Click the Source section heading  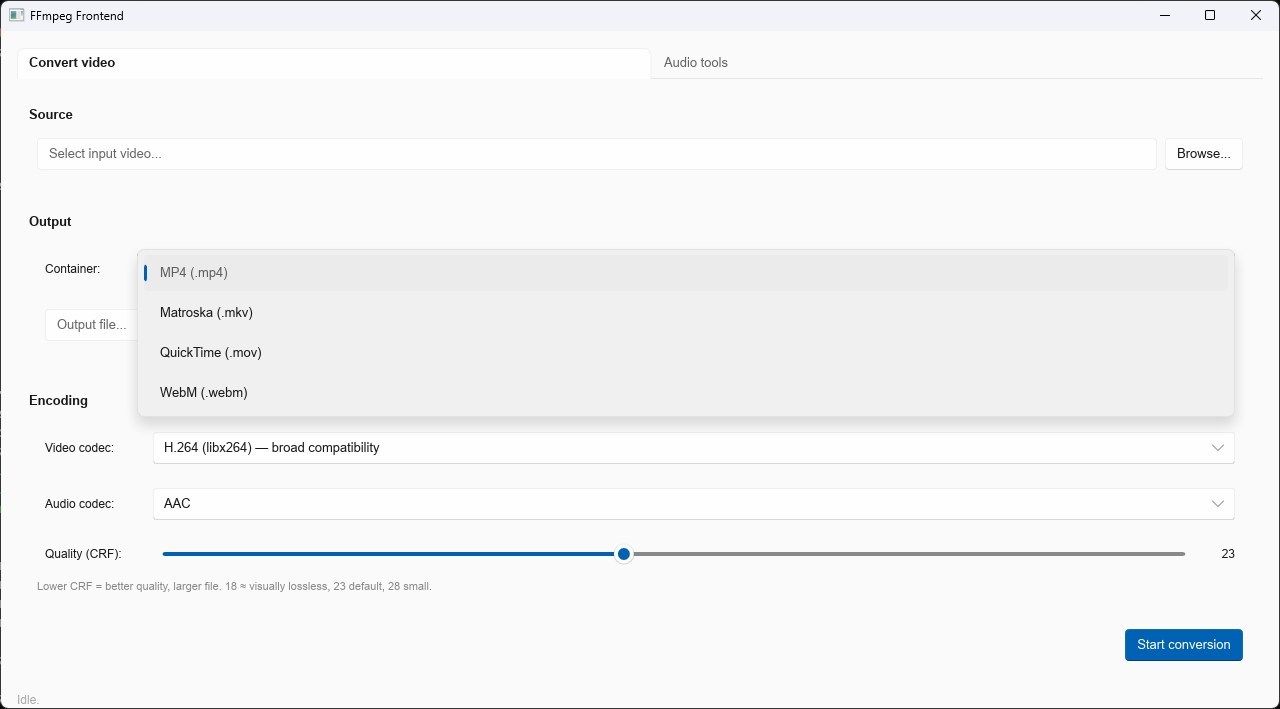(51, 115)
